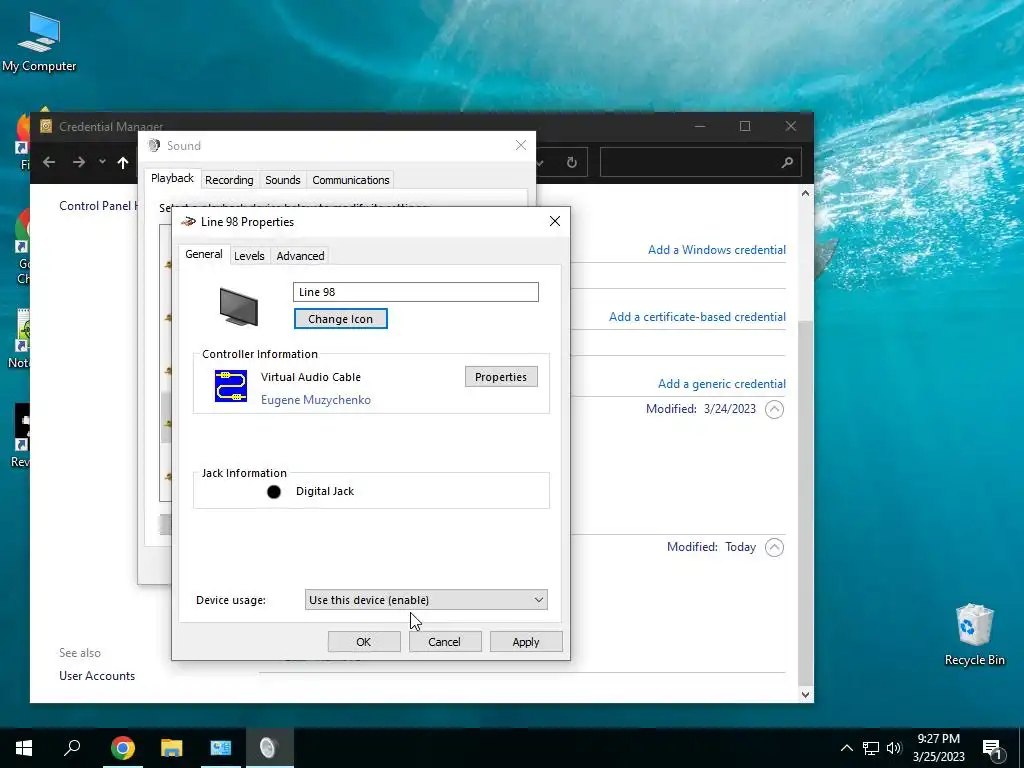The image size is (1024, 768).
Task: Click Add a generic credential
Action: (x=722, y=384)
